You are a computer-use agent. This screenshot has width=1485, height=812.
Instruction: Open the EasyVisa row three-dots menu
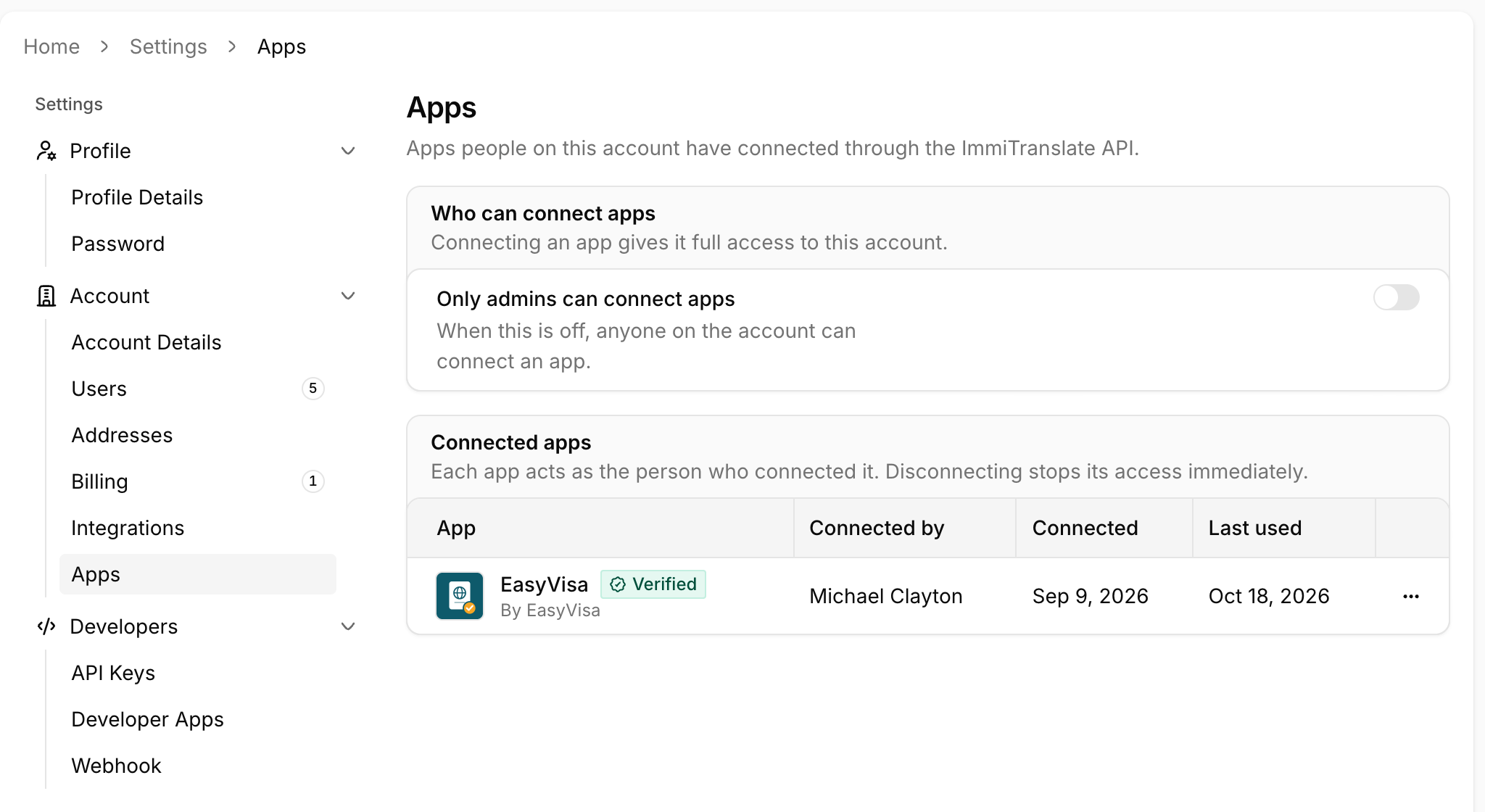tap(1411, 596)
